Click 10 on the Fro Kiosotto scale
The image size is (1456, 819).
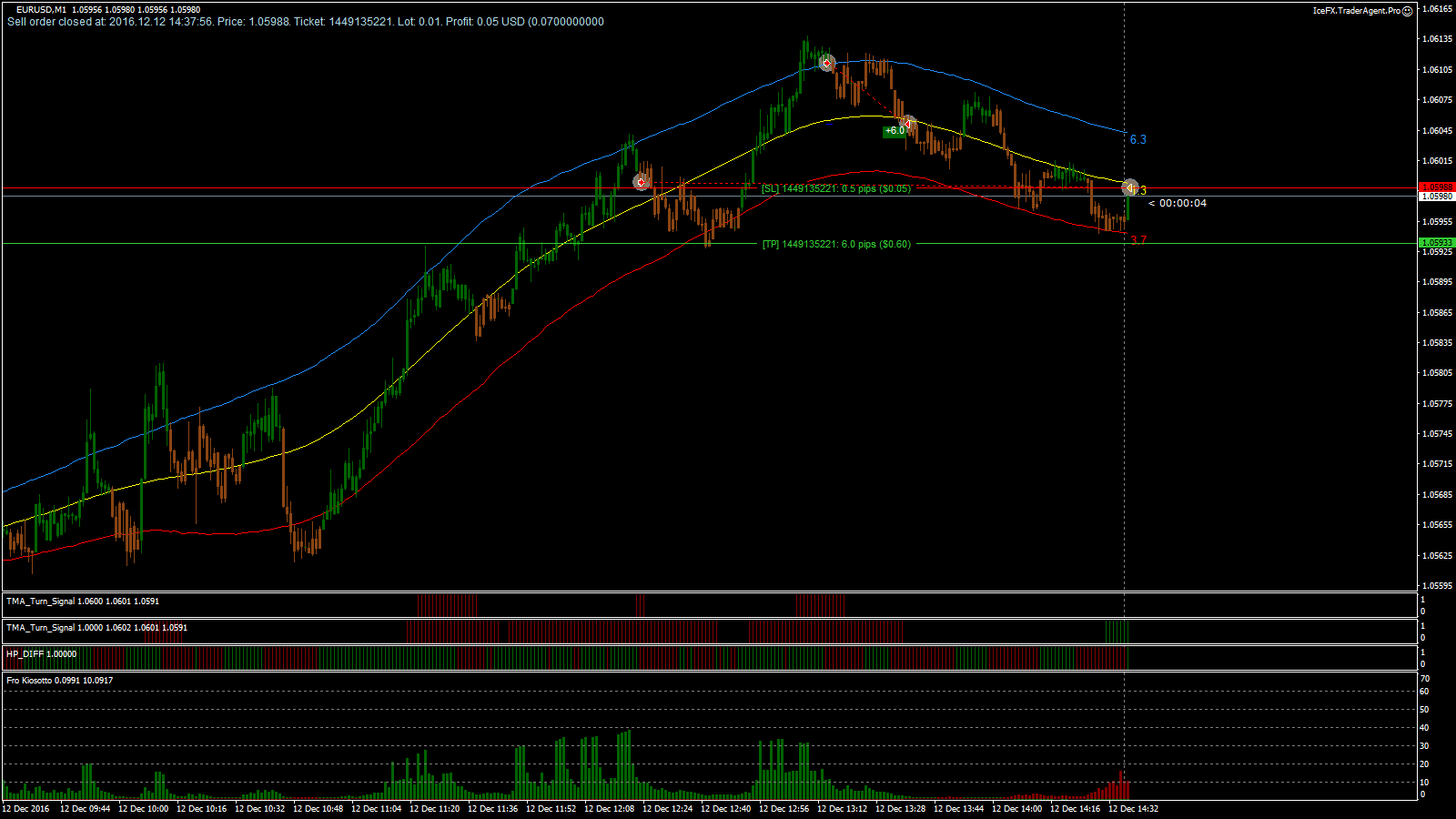(x=1425, y=783)
